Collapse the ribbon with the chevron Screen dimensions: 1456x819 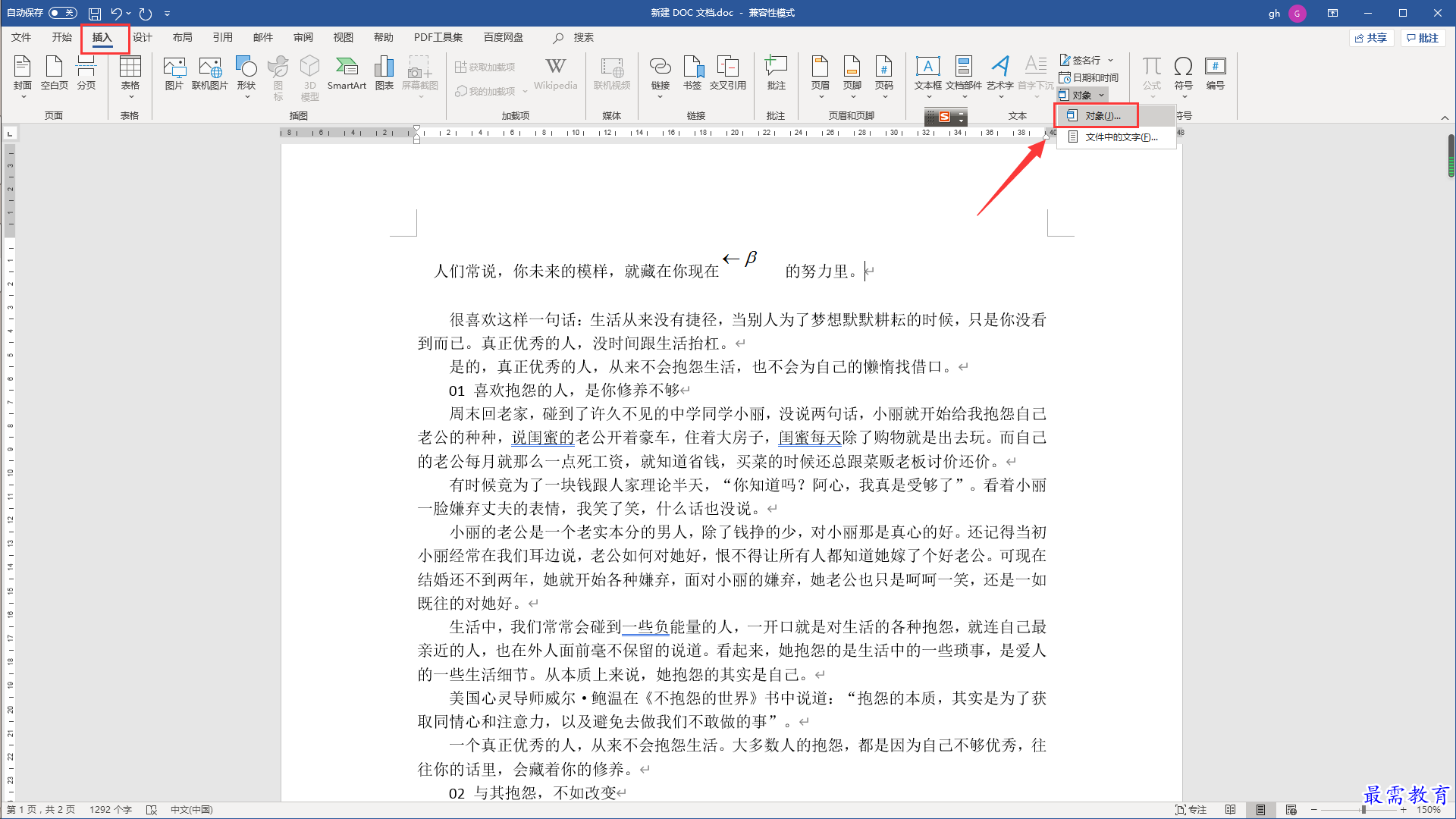coord(1445,118)
